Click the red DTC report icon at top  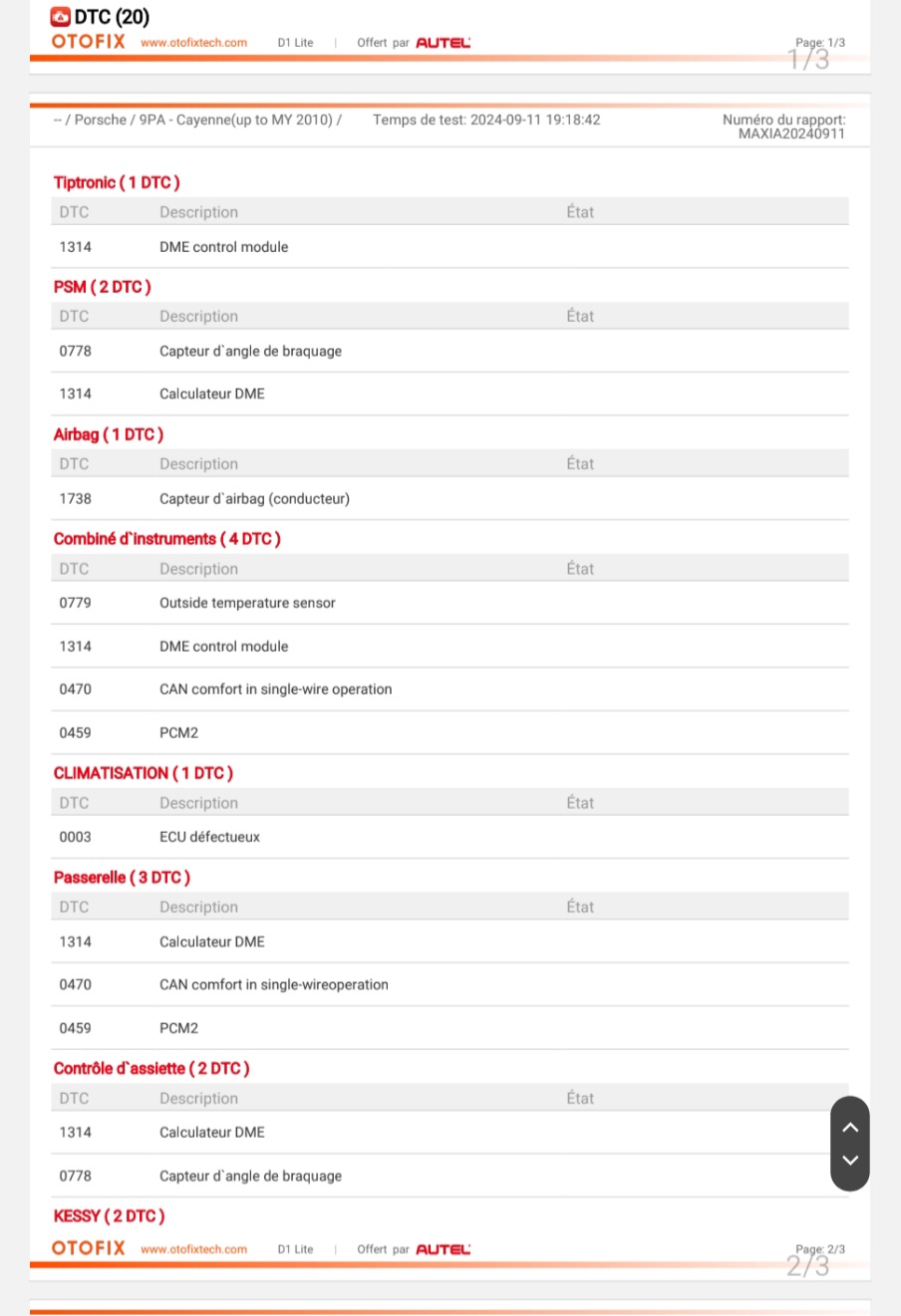coord(61,17)
